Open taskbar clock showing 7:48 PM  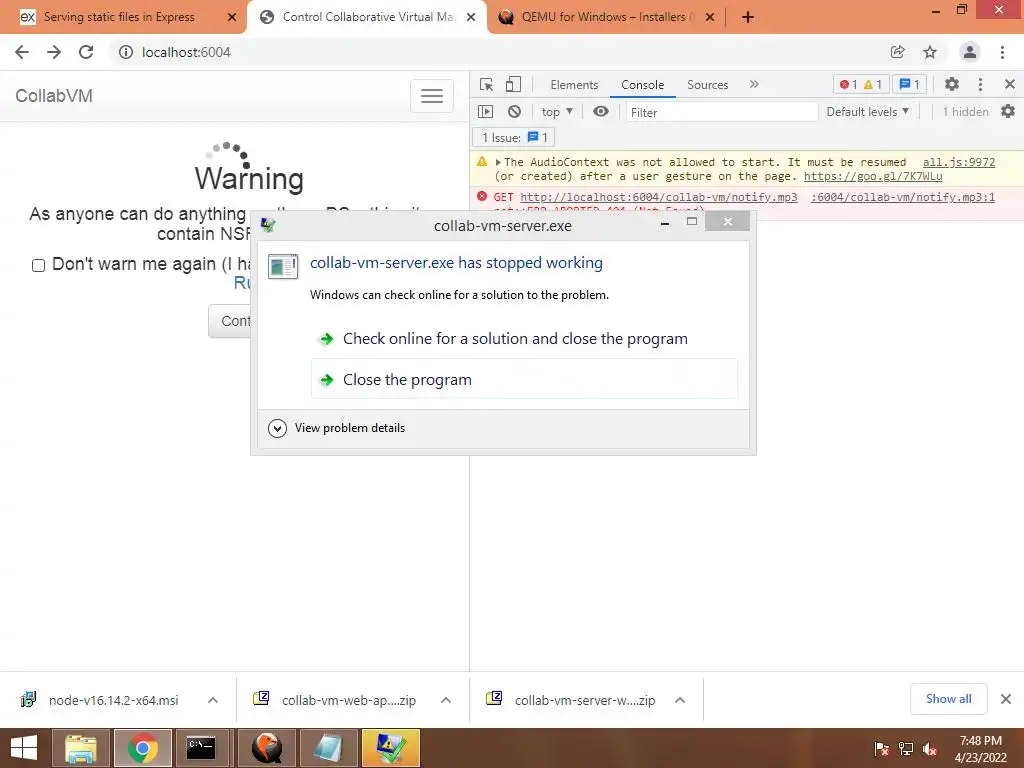tap(980, 748)
